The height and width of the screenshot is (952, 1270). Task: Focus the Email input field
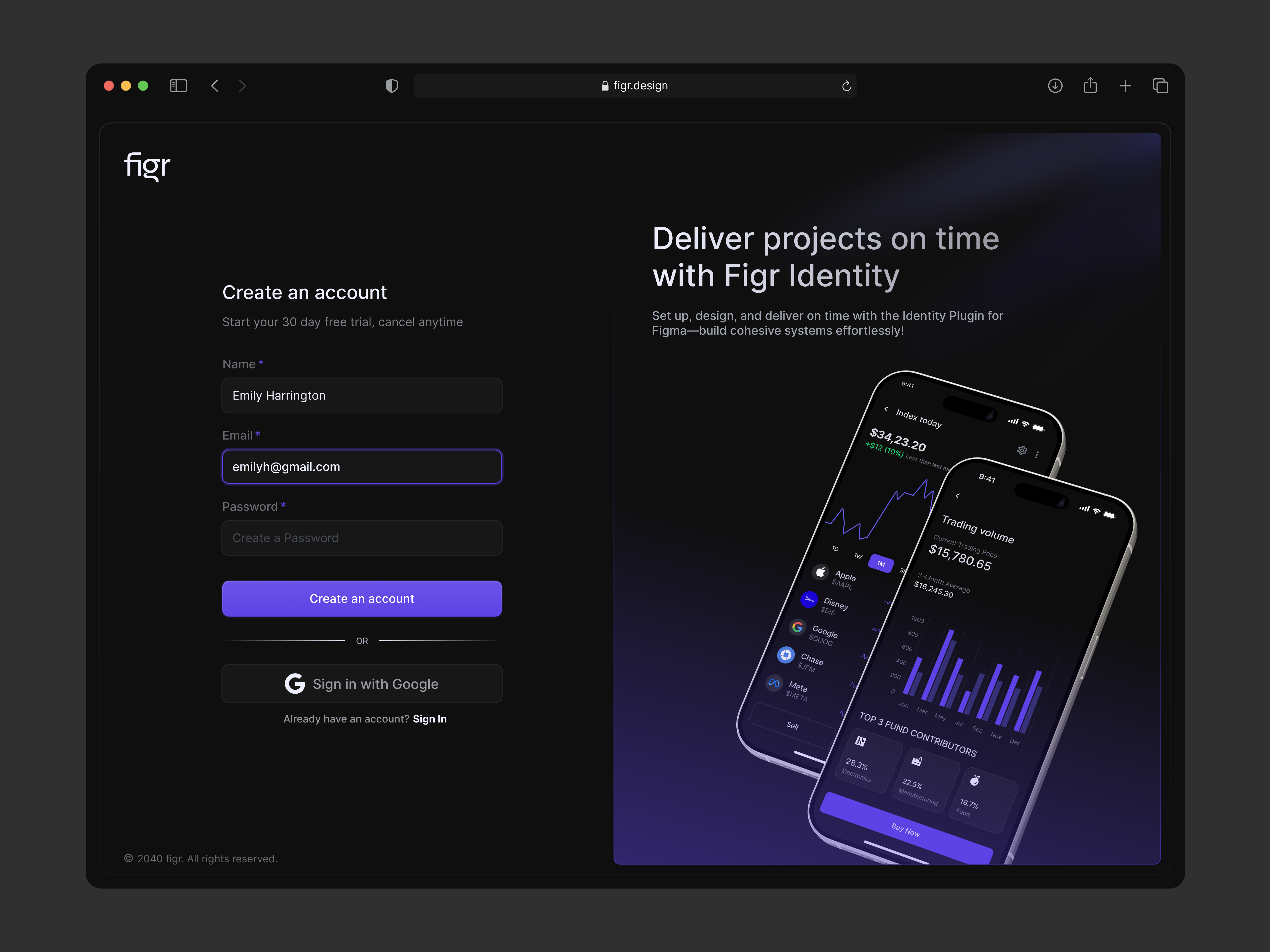click(x=362, y=466)
